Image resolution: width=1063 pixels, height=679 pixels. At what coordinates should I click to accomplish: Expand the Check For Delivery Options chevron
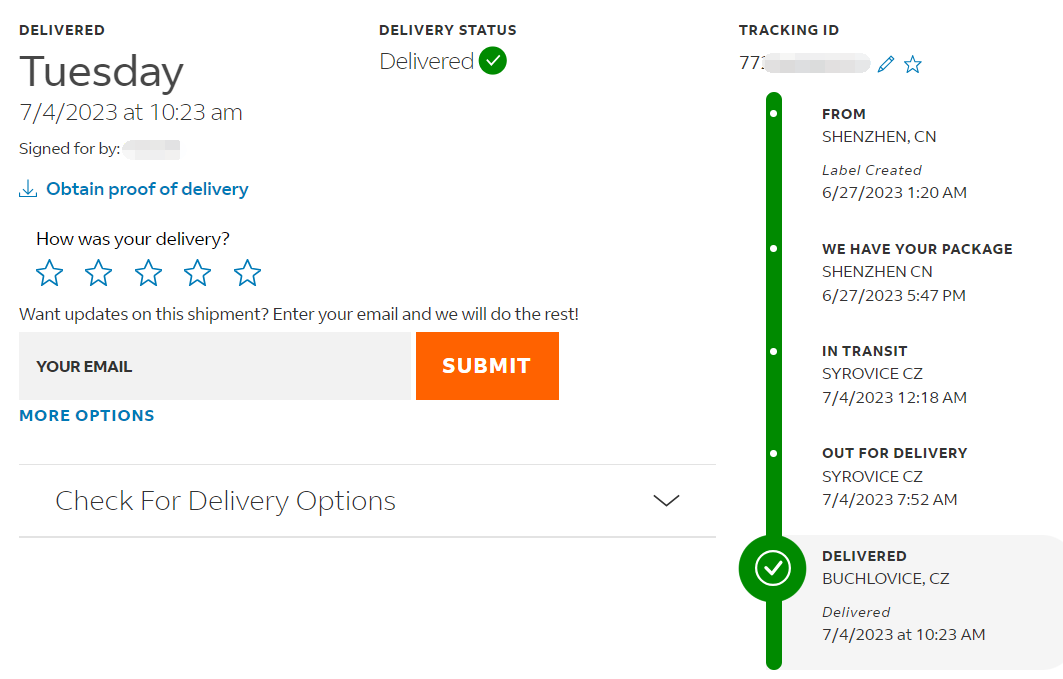(x=666, y=501)
